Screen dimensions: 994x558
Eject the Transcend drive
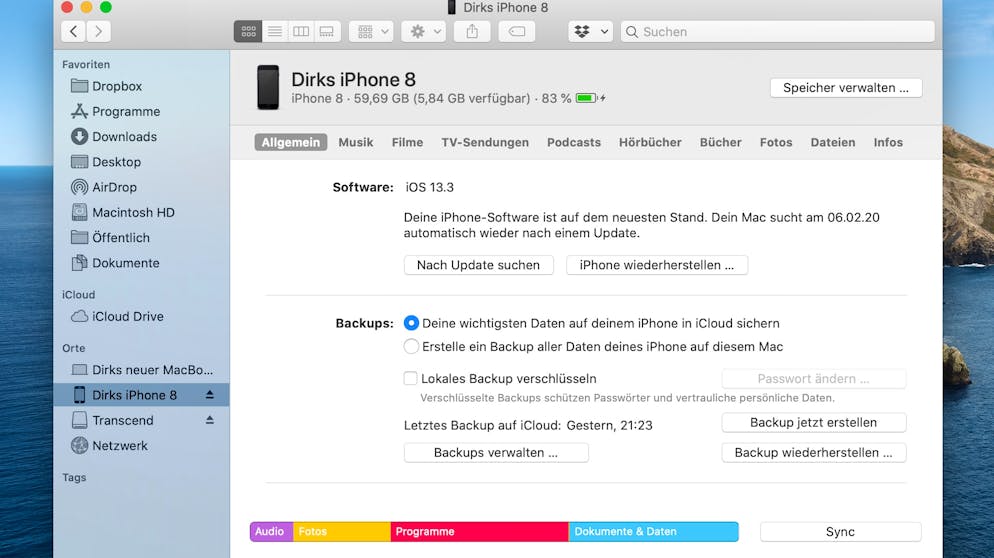click(210, 420)
